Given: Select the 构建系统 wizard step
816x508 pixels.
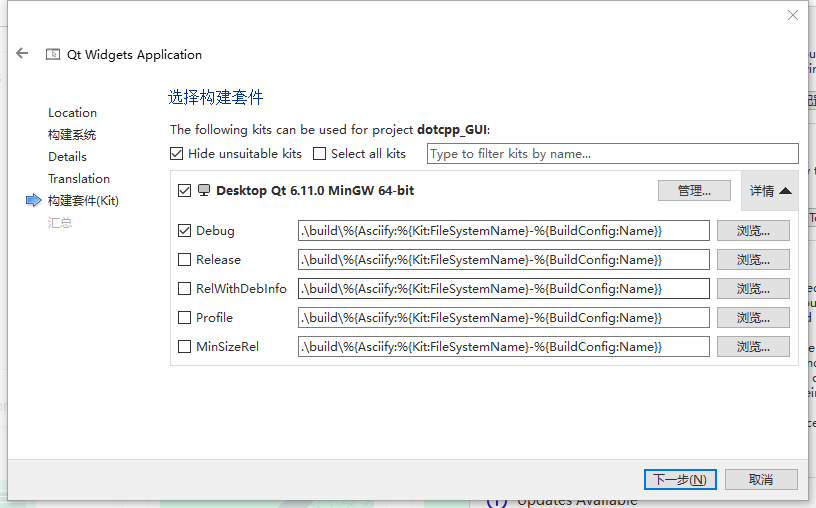Looking at the screenshot, I should [72, 135].
